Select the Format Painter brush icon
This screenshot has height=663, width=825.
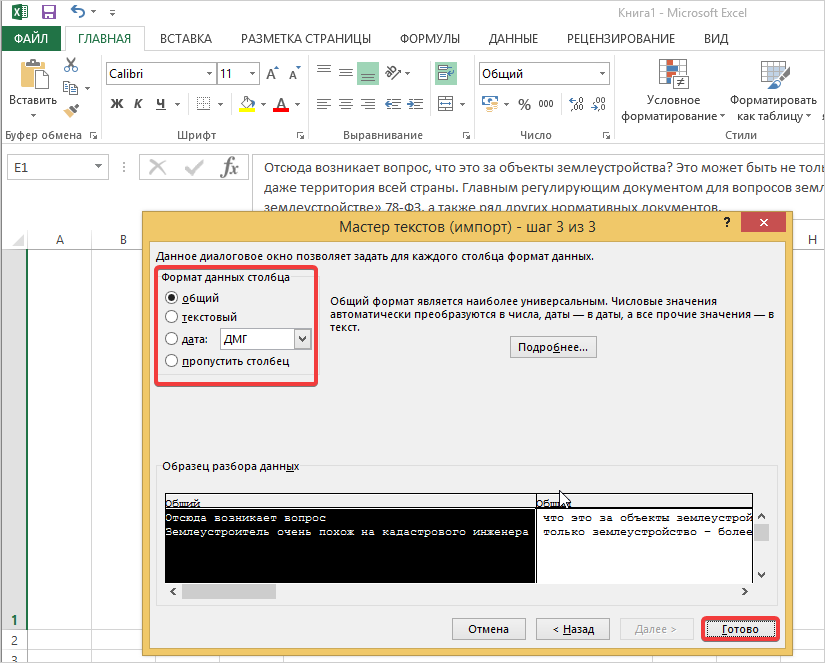point(71,110)
